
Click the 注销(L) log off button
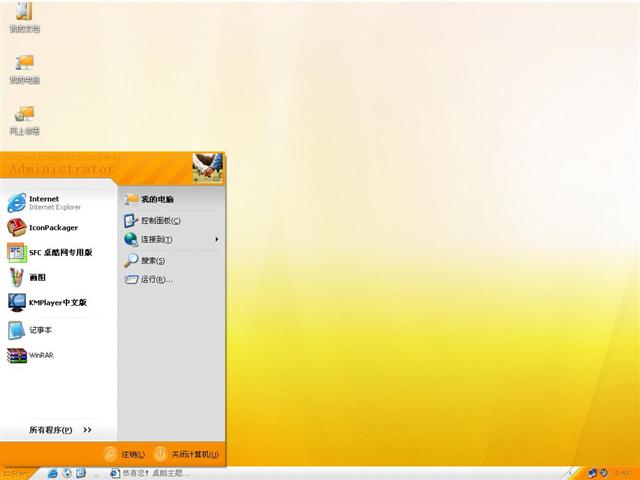tap(124, 454)
